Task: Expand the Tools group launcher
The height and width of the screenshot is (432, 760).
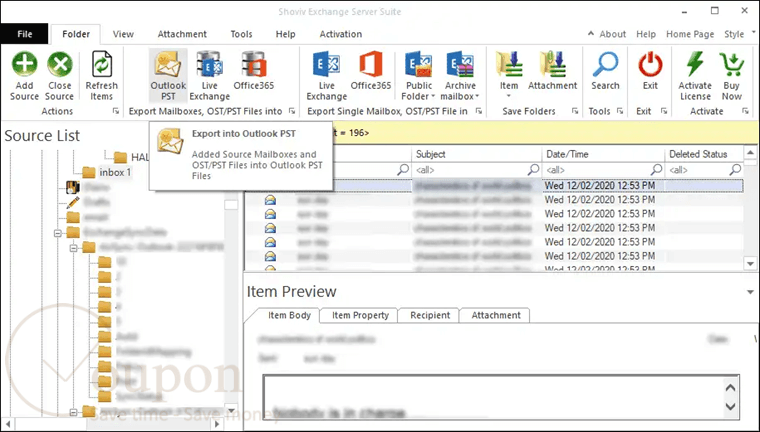Action: (x=620, y=111)
